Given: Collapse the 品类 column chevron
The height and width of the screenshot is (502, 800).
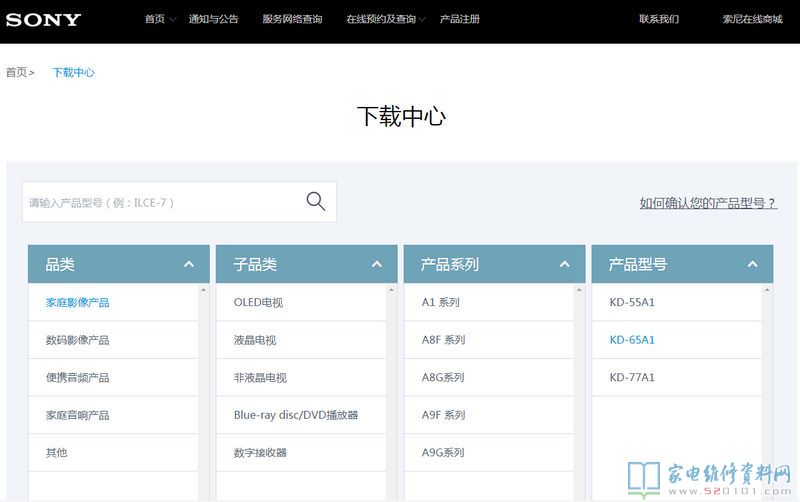Looking at the screenshot, I should [x=189, y=265].
